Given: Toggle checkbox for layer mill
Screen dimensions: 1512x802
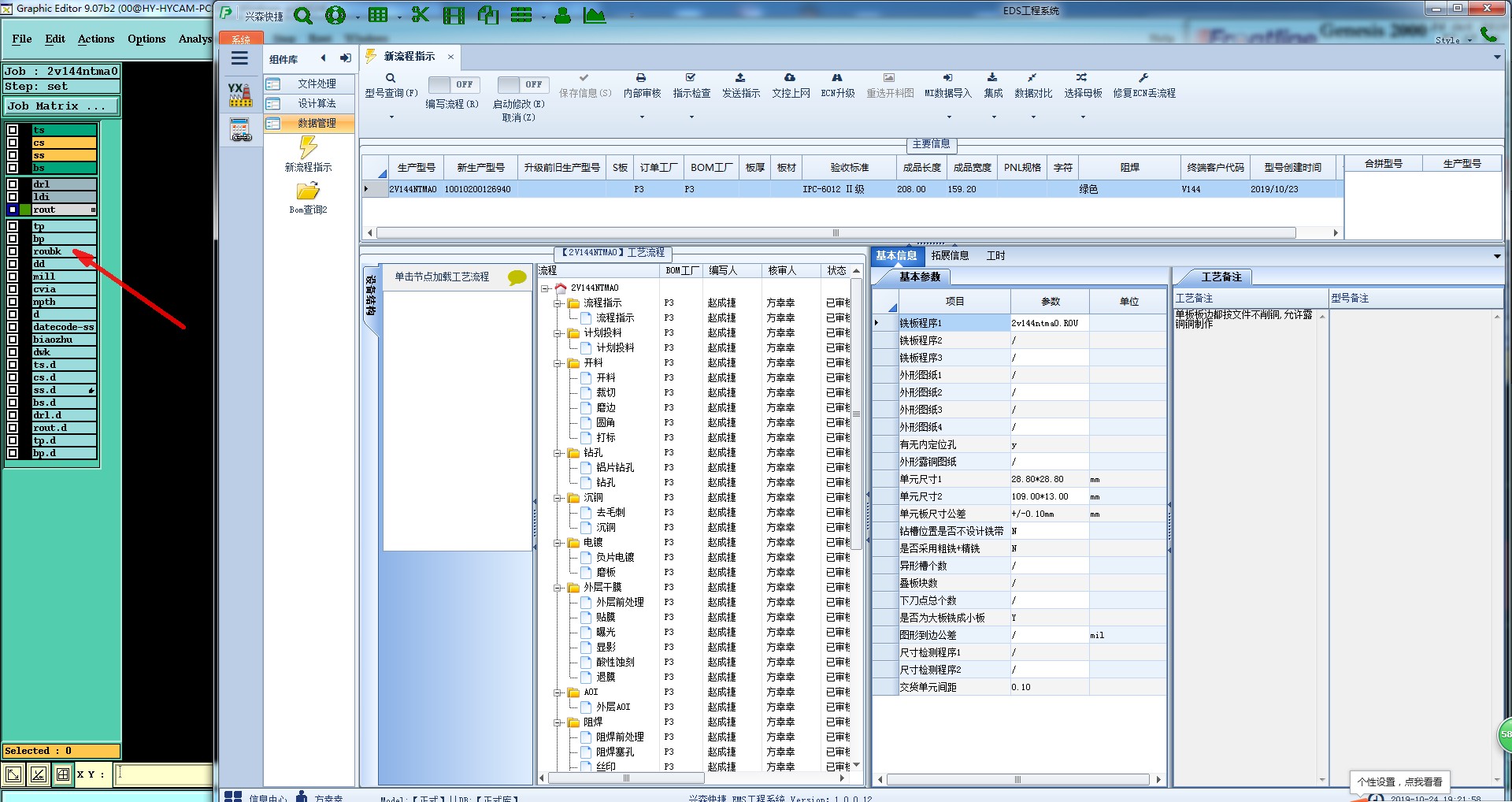Looking at the screenshot, I should click(x=13, y=277).
